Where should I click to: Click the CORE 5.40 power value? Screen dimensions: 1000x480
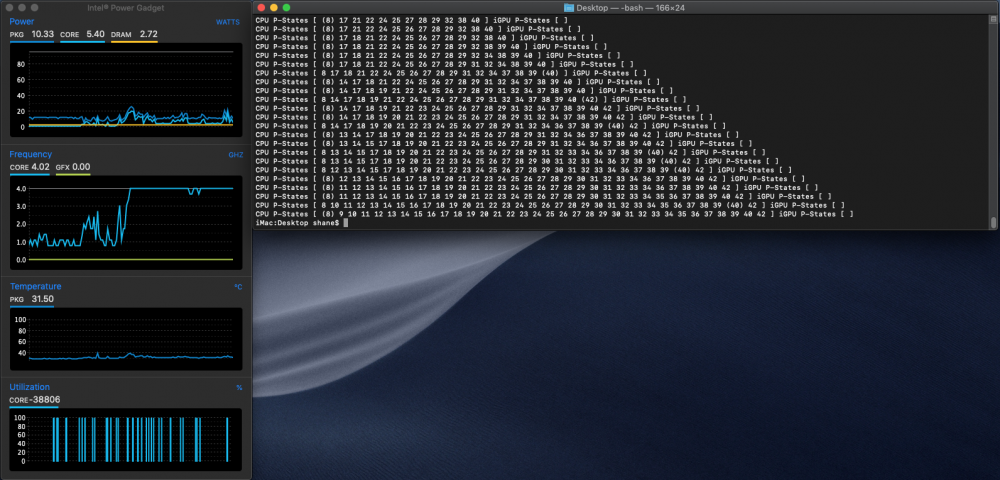point(82,34)
